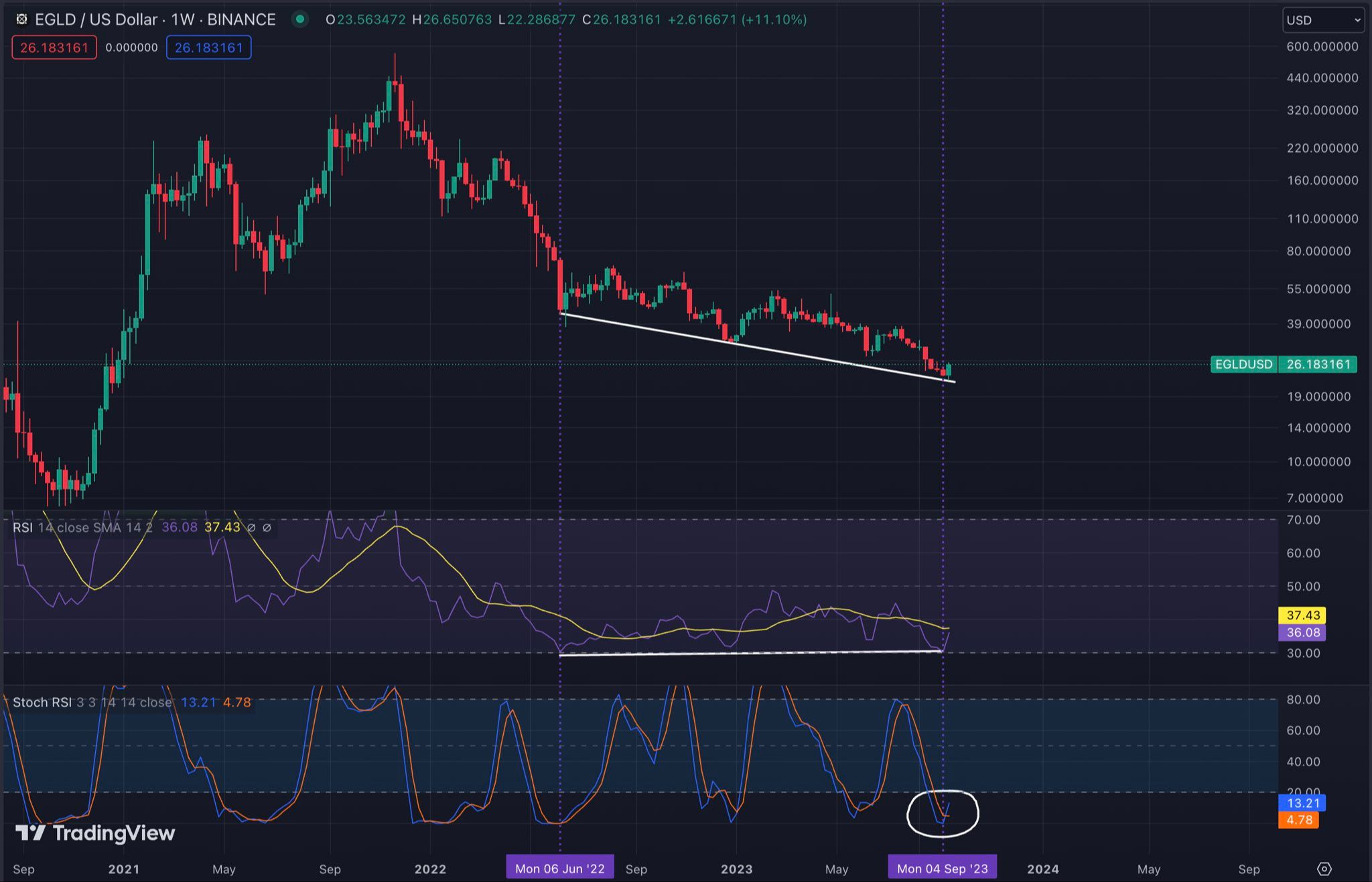Click the blue buy price 26.183161 button
The height and width of the screenshot is (882, 1372).
[x=209, y=48]
